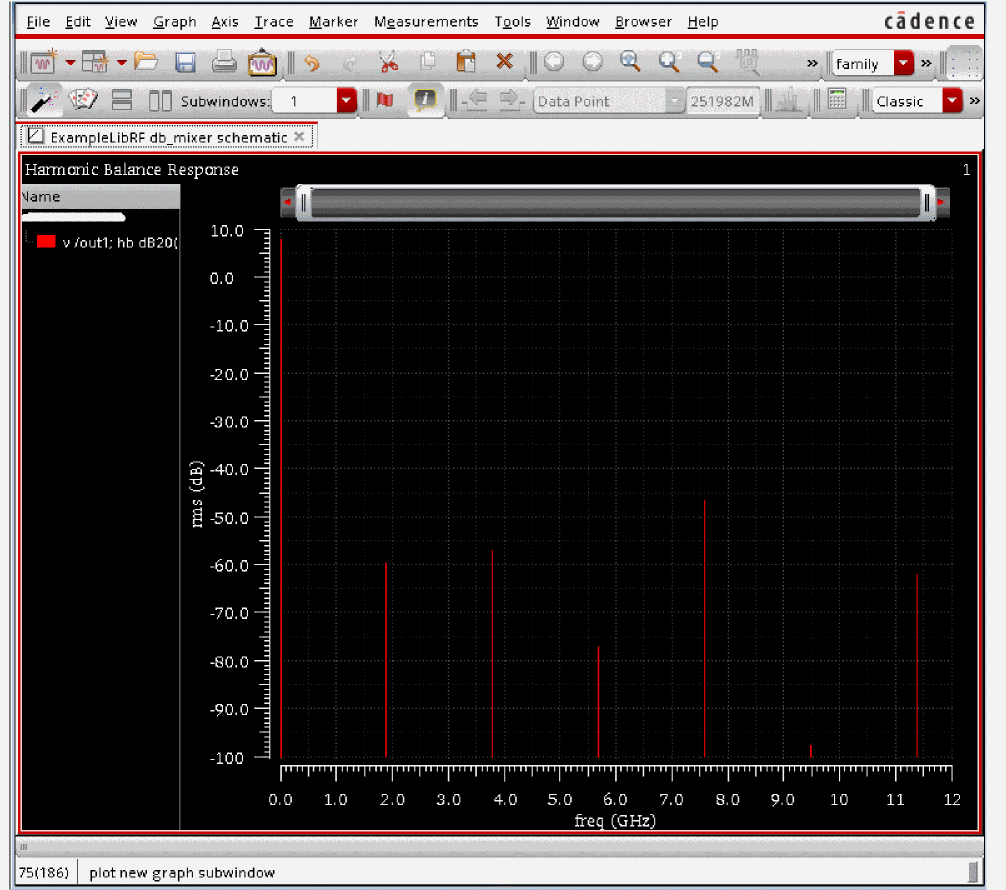This screenshot has width=1006, height=890.
Task: Click the red X delete icon
Action: point(504,63)
